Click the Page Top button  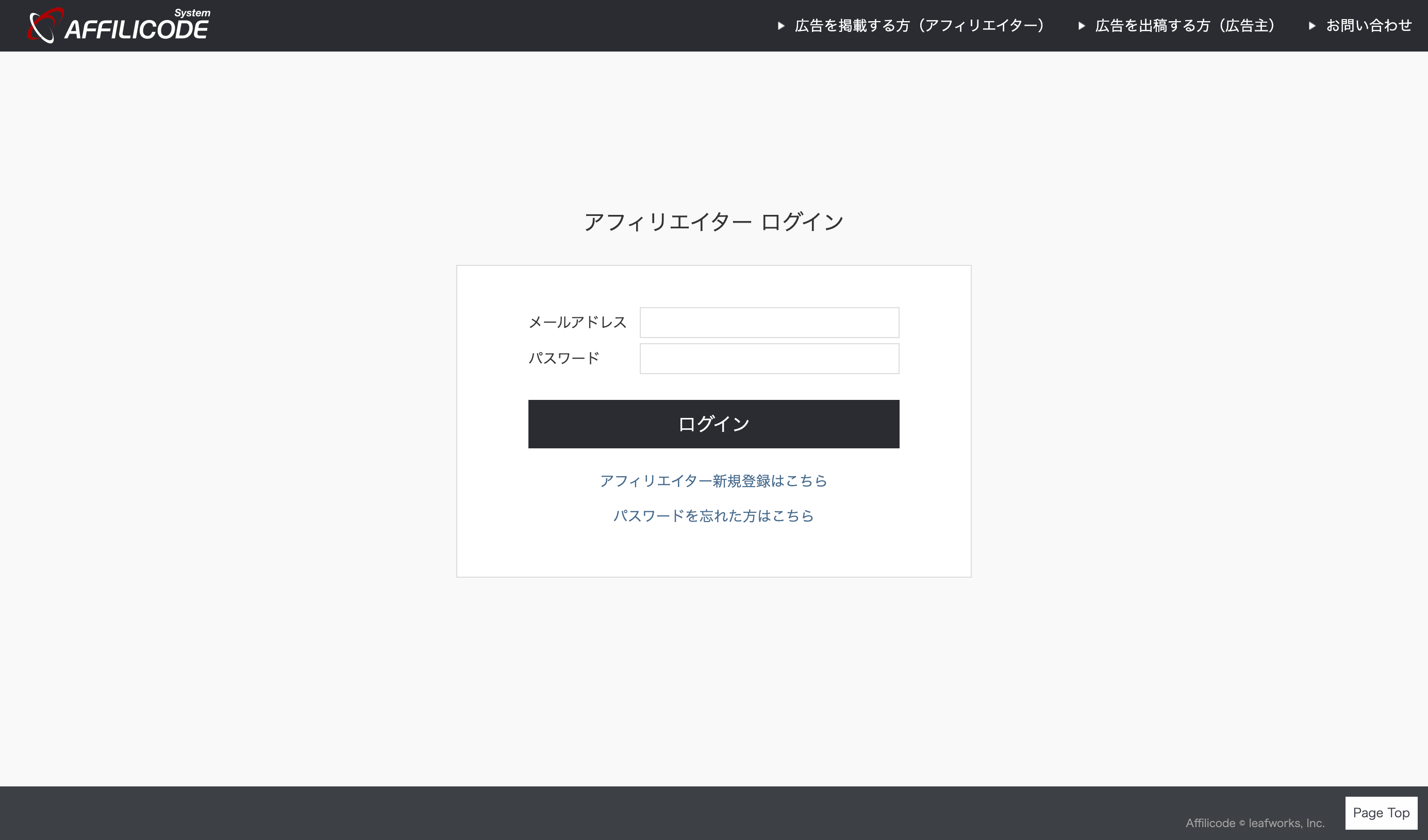[1381, 813]
